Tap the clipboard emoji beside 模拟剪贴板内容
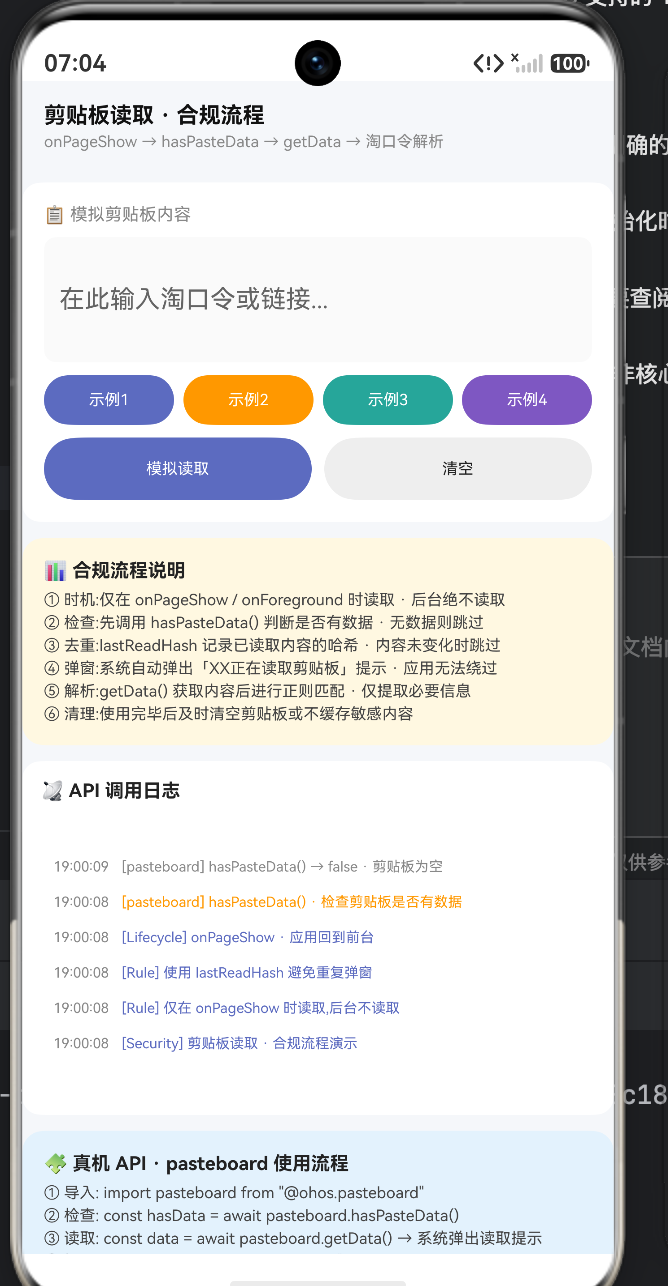 54,214
